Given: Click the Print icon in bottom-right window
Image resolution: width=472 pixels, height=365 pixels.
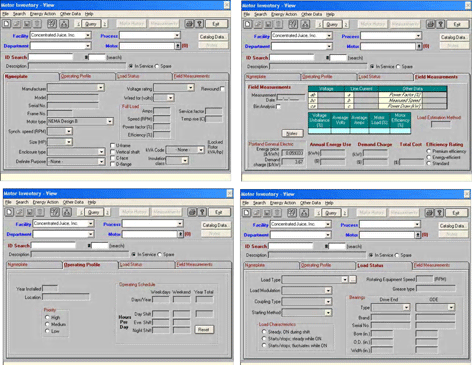Looking at the screenshot, I should [429, 213].
